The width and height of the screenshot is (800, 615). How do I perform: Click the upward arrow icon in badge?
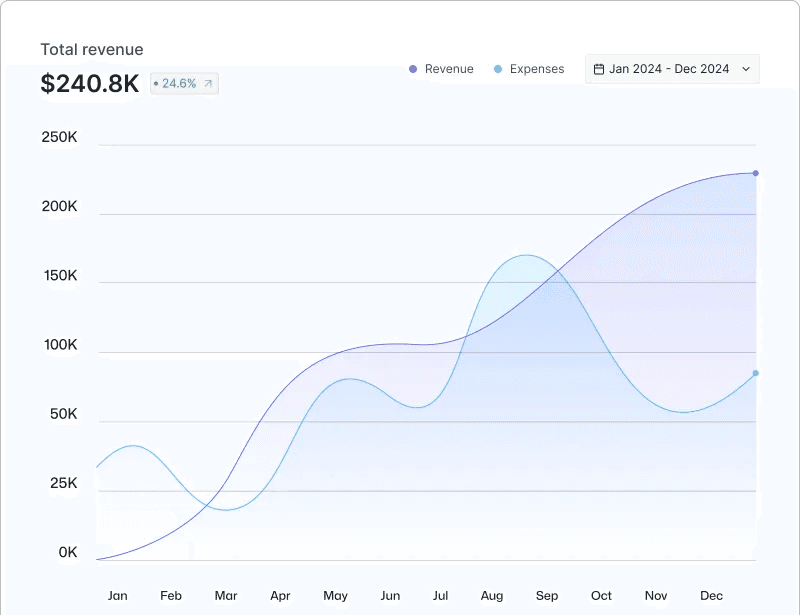tap(208, 84)
